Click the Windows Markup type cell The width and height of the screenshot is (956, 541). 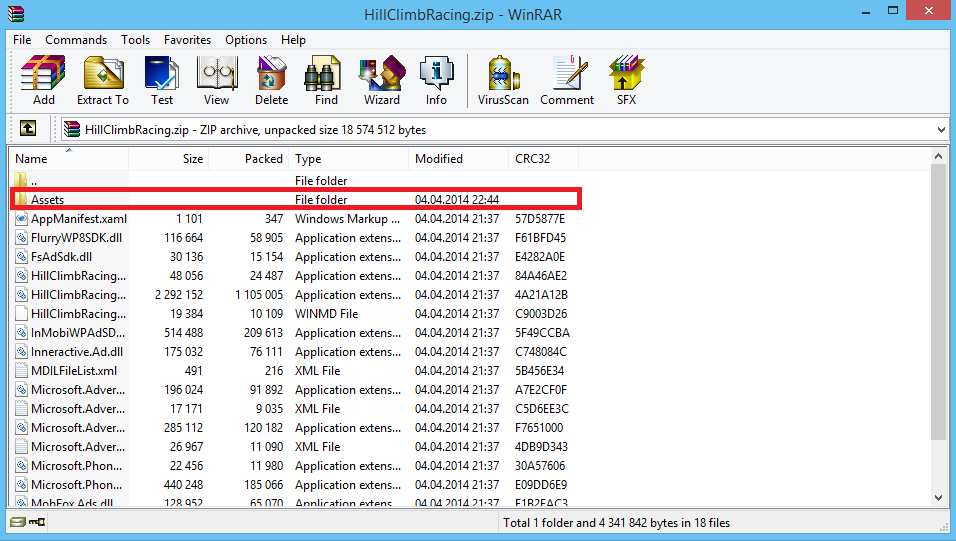pyautogui.click(x=348, y=218)
